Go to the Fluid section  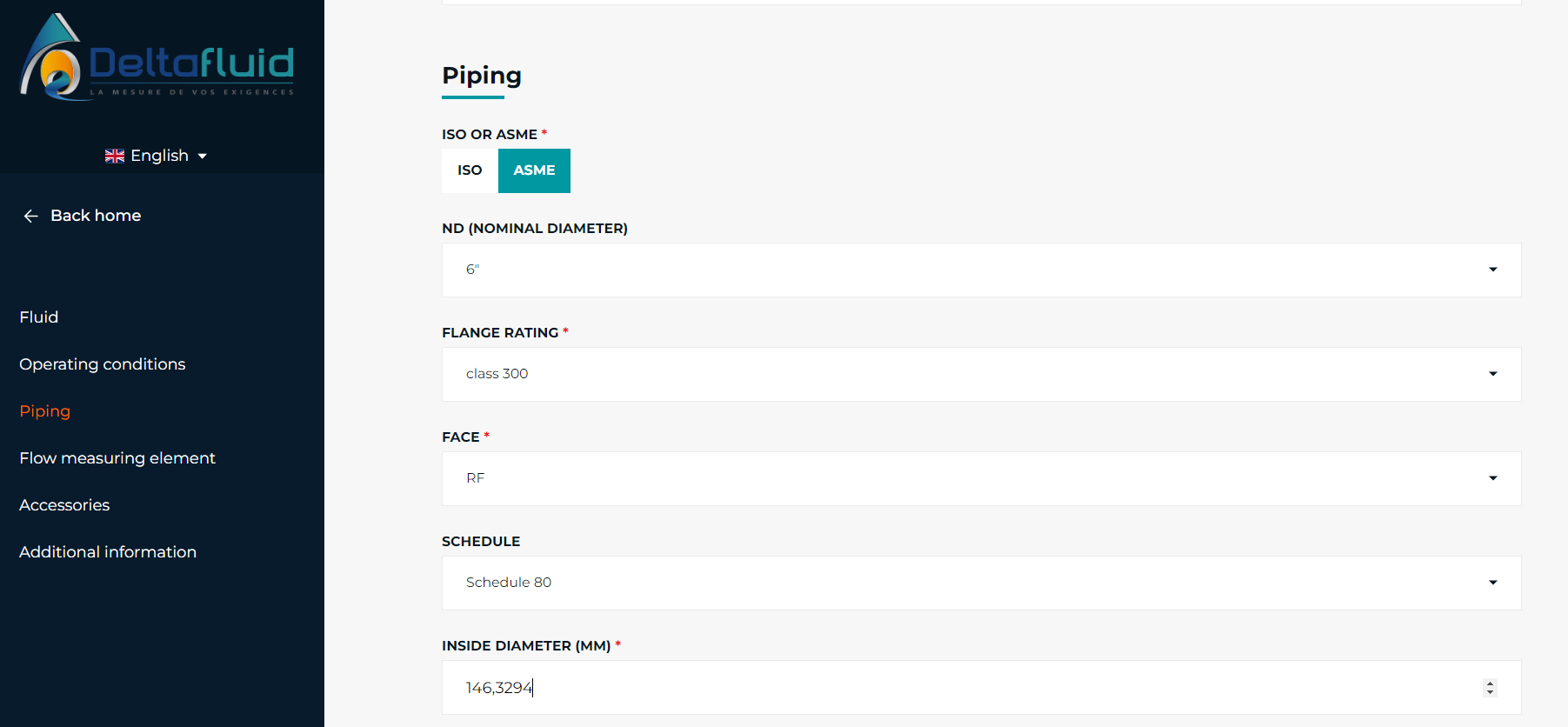click(39, 317)
